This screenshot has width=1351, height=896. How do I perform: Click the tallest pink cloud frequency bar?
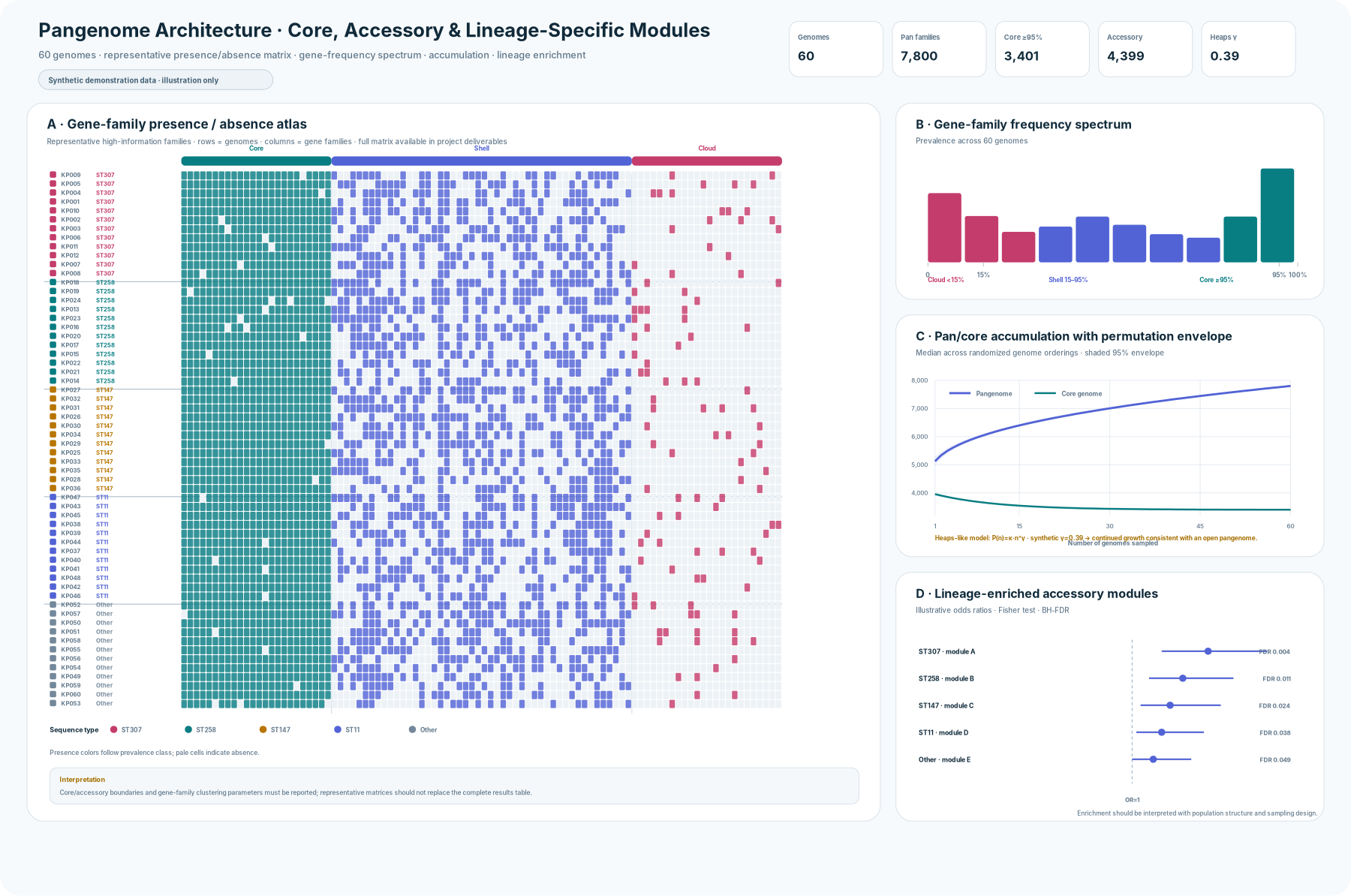tap(944, 228)
